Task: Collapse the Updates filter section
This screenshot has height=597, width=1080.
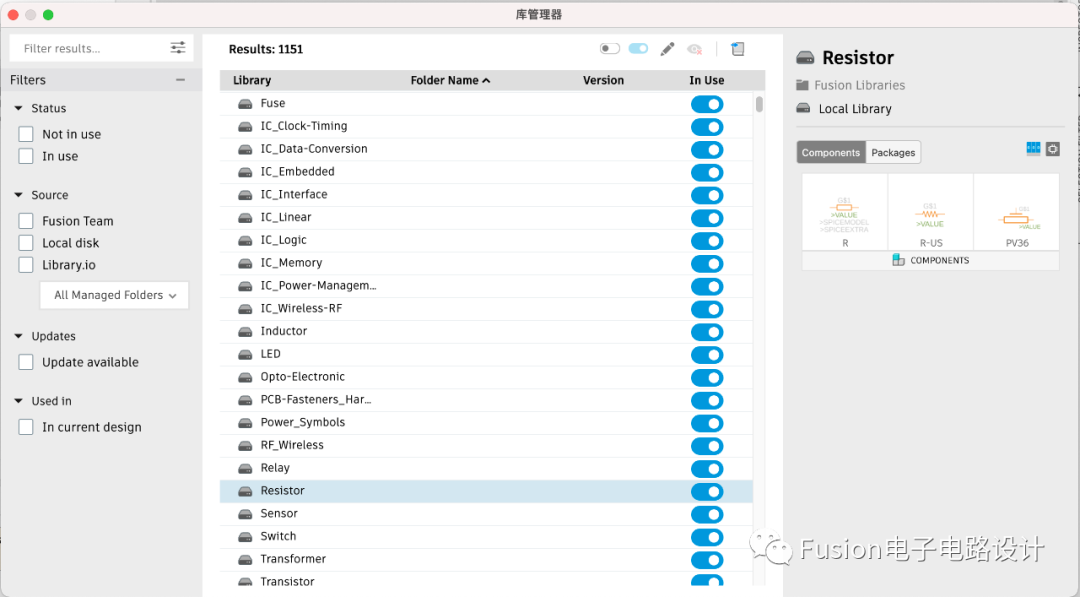Action: click(x=19, y=336)
